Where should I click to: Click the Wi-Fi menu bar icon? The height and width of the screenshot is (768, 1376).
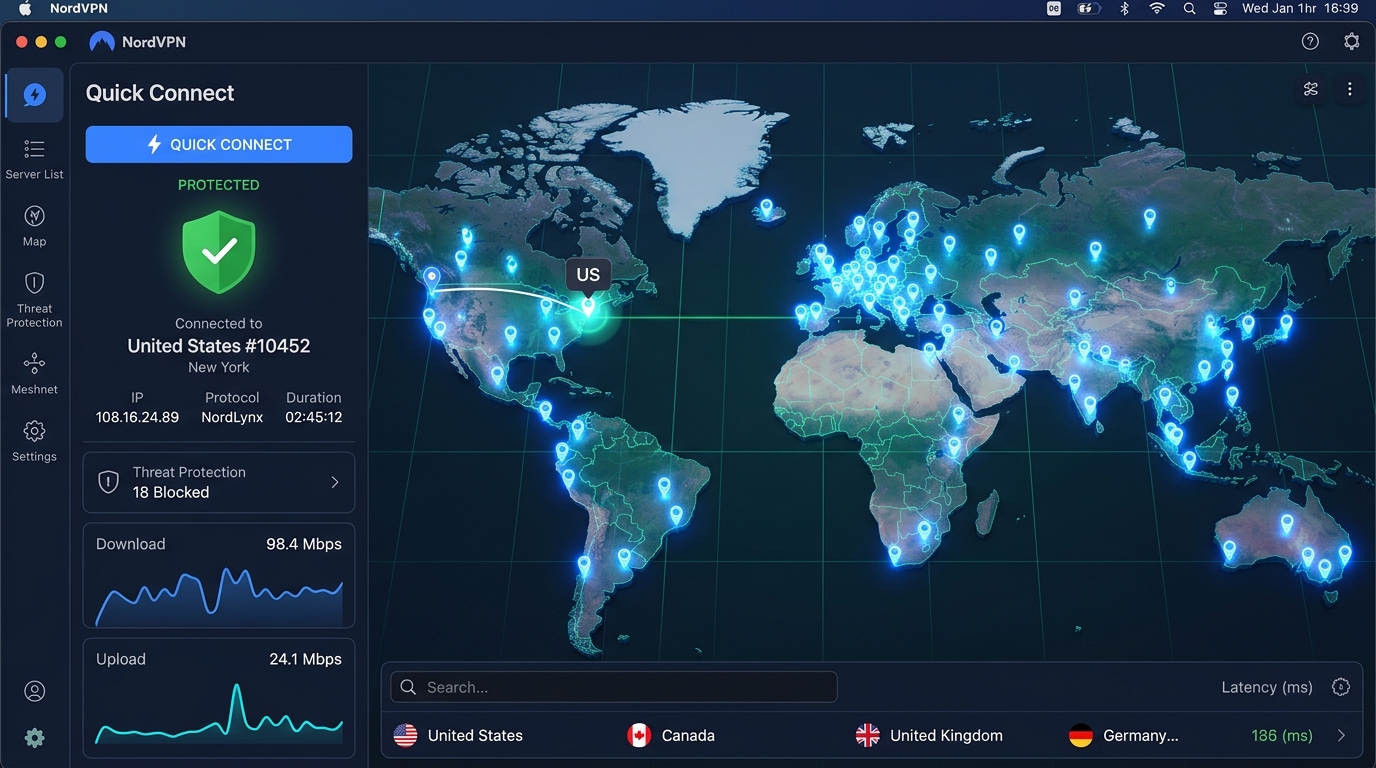click(1157, 8)
